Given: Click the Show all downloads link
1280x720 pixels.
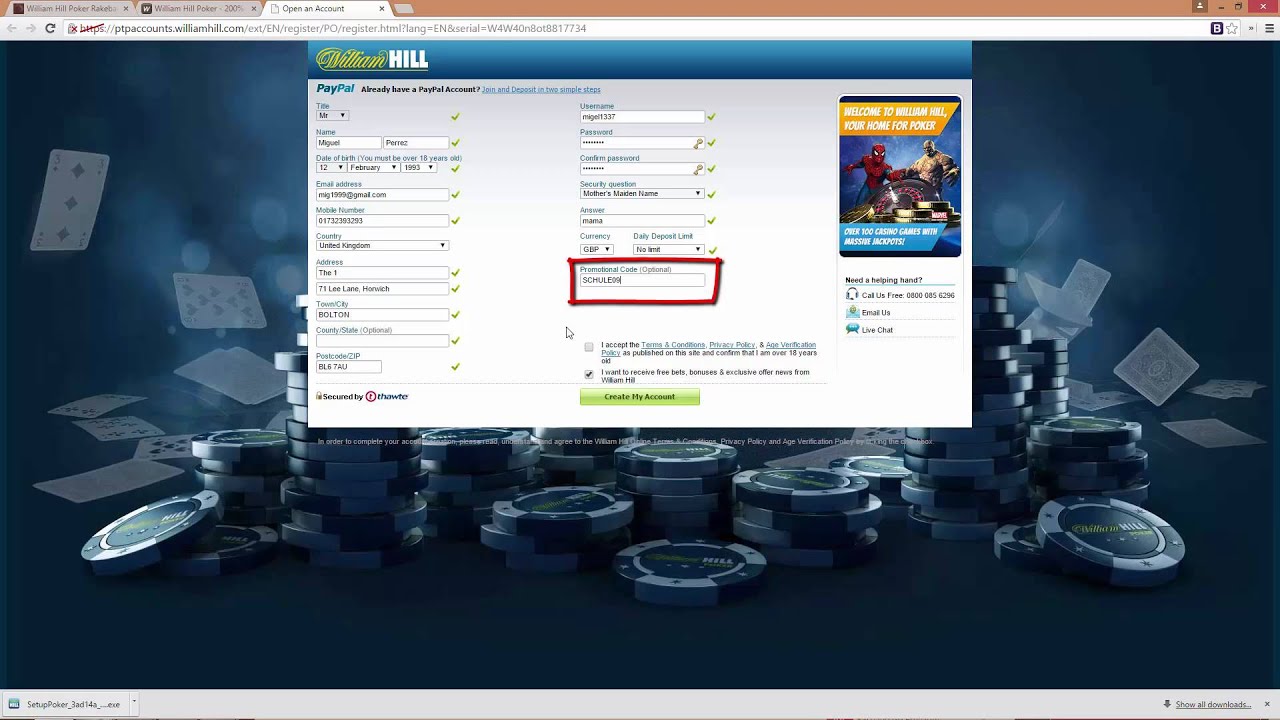Looking at the screenshot, I should (1213, 704).
